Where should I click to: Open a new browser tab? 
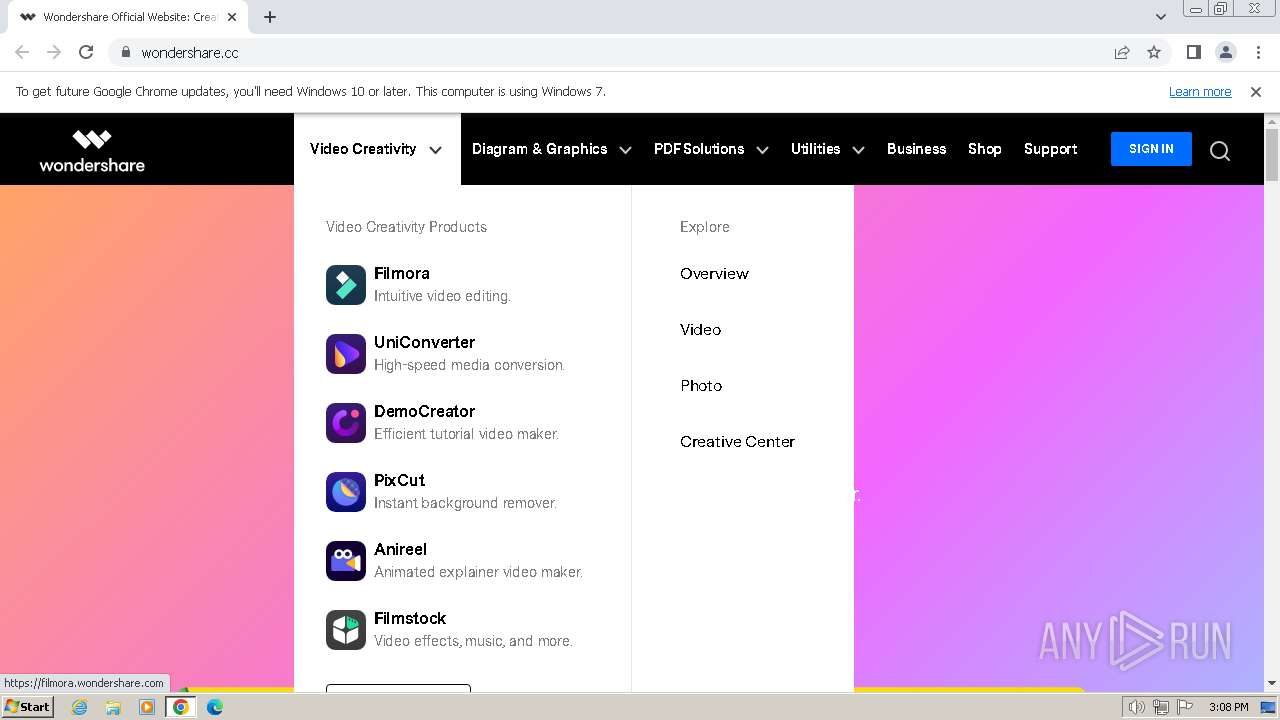(270, 17)
